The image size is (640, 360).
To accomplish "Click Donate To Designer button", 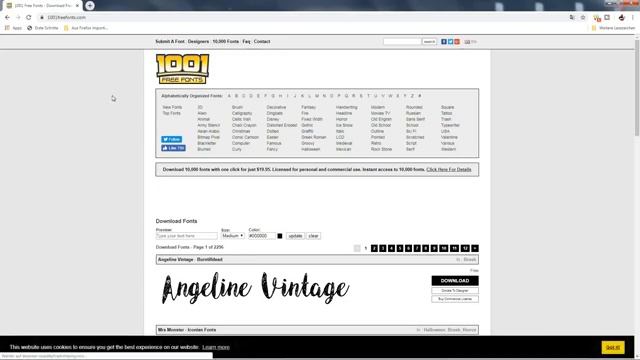I will point(455,291).
